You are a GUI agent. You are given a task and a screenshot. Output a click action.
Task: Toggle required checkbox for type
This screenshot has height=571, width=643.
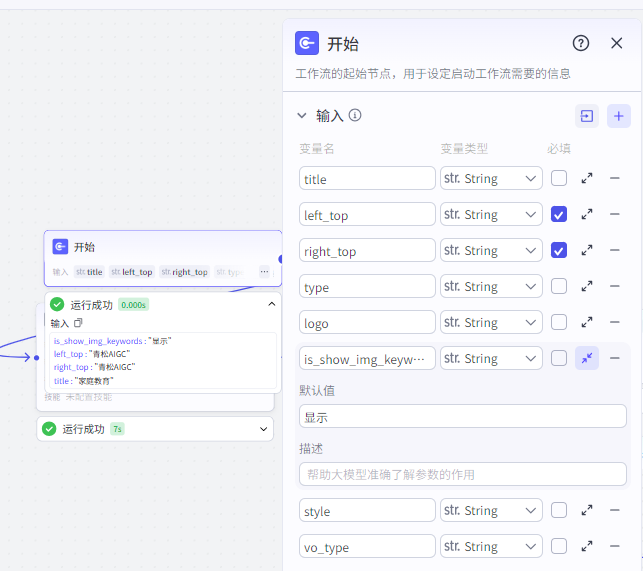click(559, 286)
